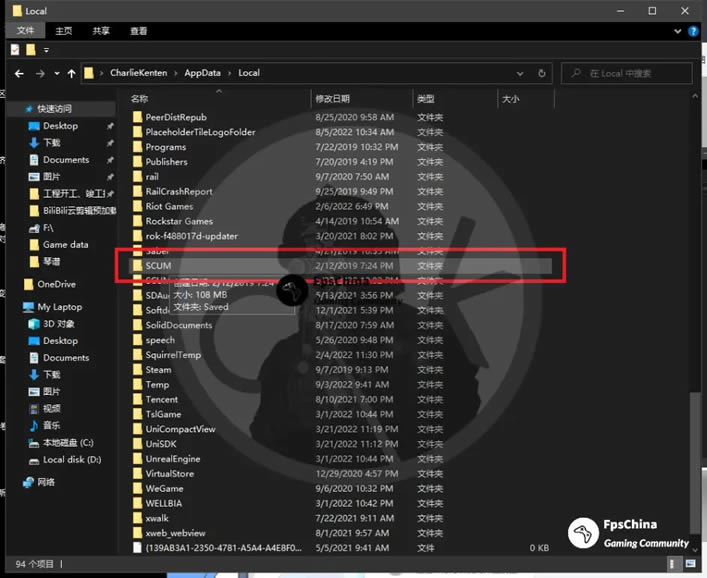The height and width of the screenshot is (578, 707).
Task: Click AppData in the breadcrumb path
Action: (x=202, y=73)
